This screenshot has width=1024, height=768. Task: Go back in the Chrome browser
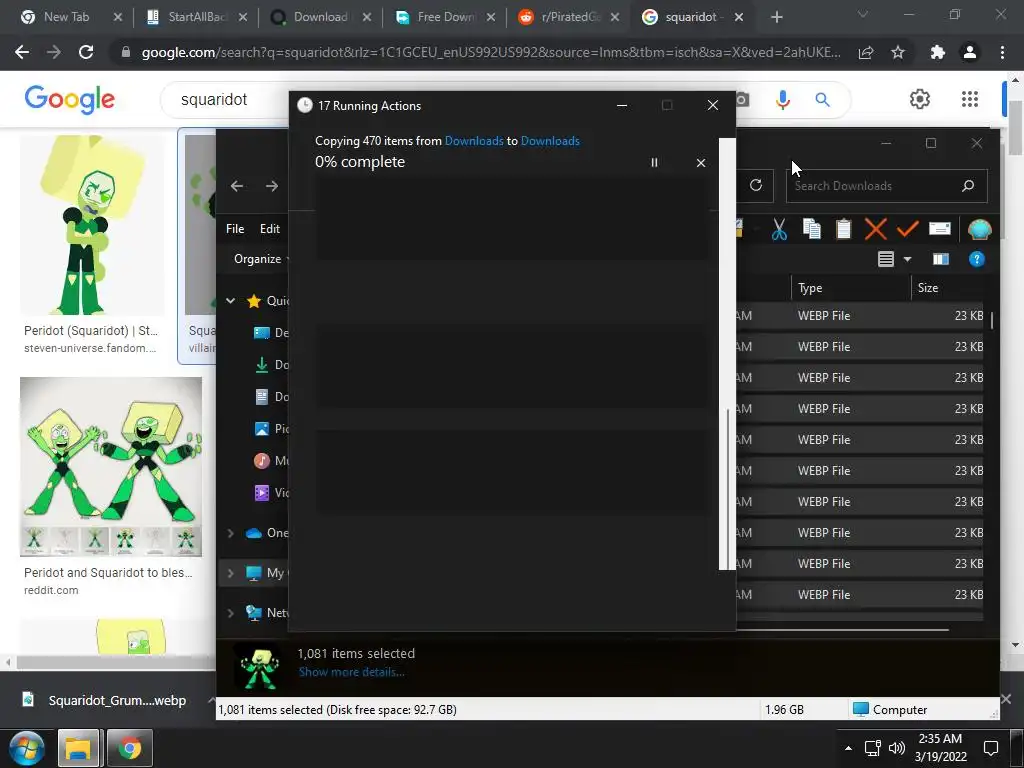click(x=22, y=52)
